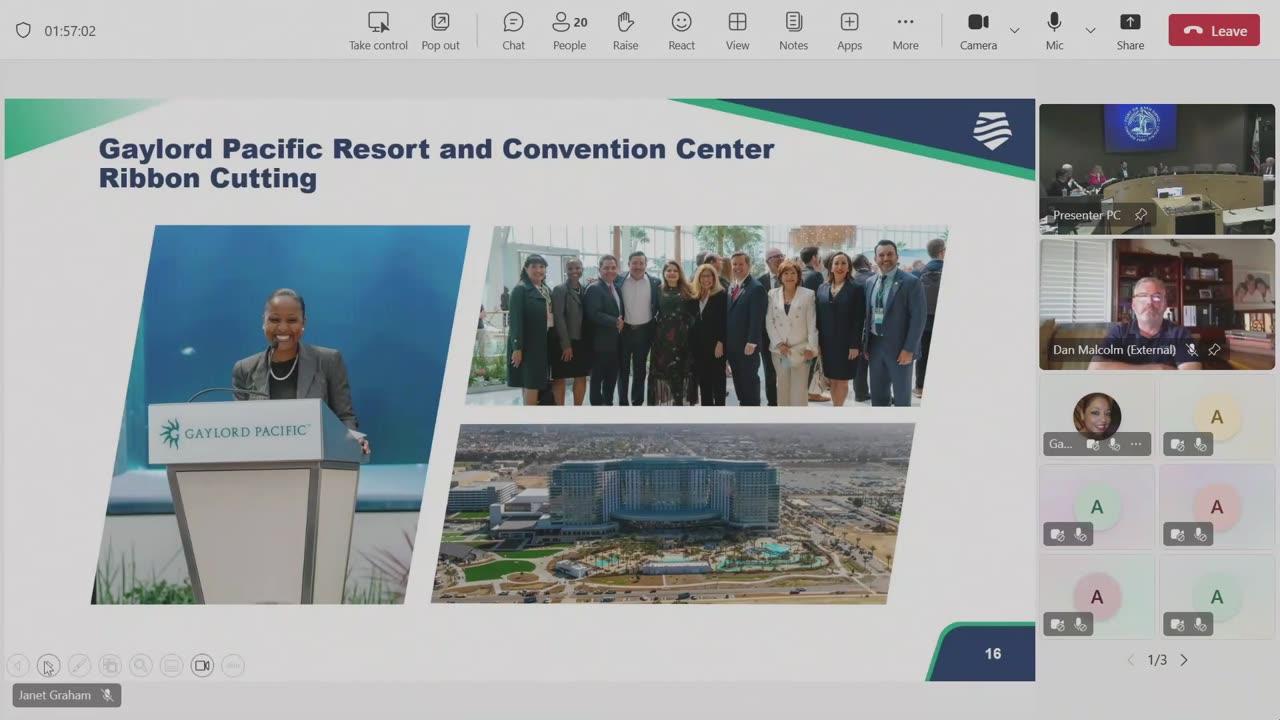Click the slide title Gaylord Pacific Resort
The height and width of the screenshot is (720, 1280).
436,163
